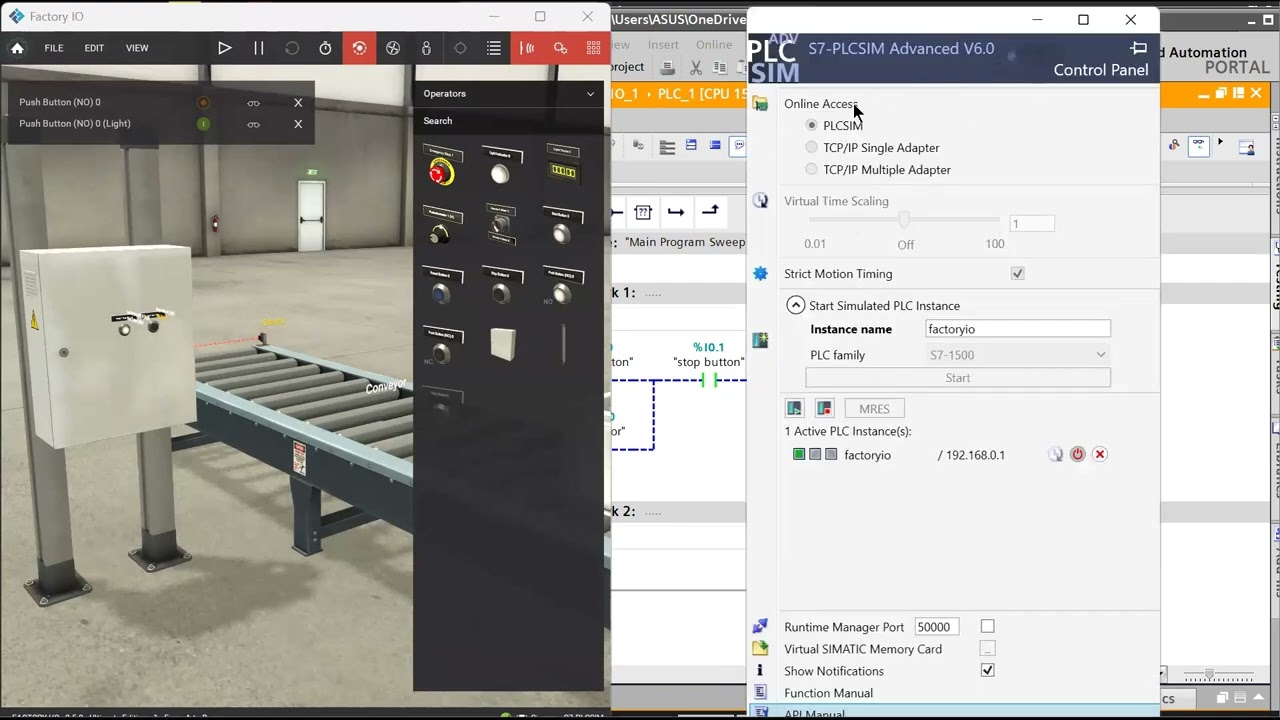
Task: Switch to first-person camera icon
Action: [426, 48]
